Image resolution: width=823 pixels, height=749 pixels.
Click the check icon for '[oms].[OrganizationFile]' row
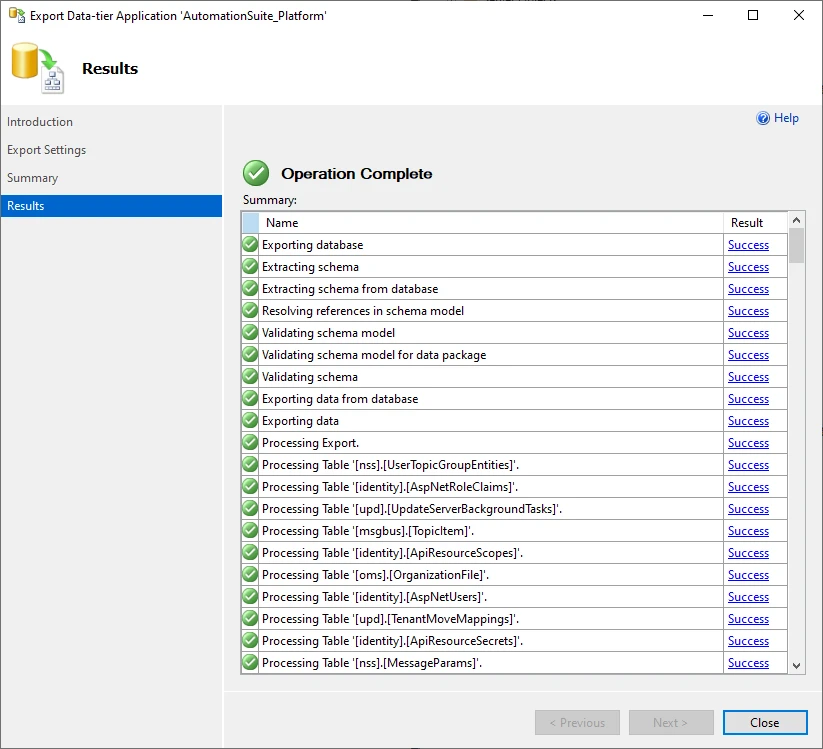coord(250,575)
